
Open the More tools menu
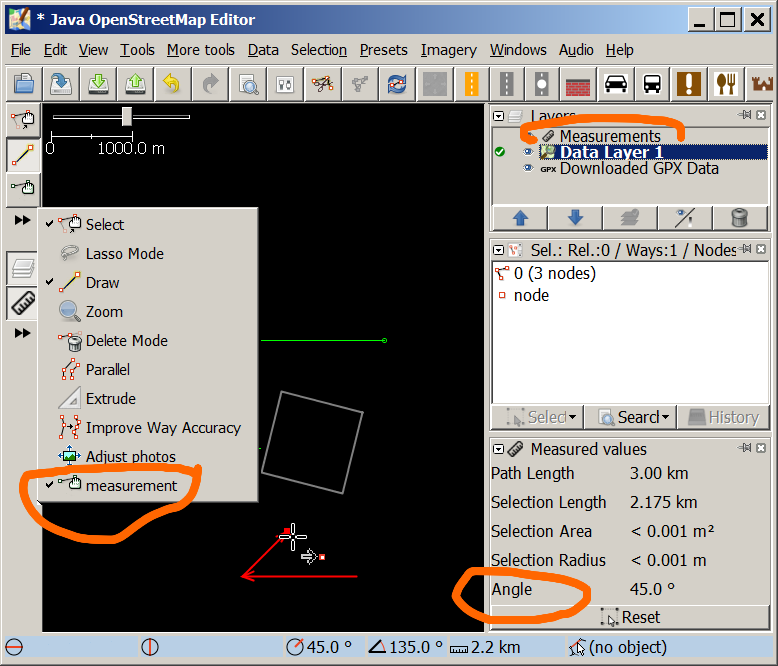200,50
